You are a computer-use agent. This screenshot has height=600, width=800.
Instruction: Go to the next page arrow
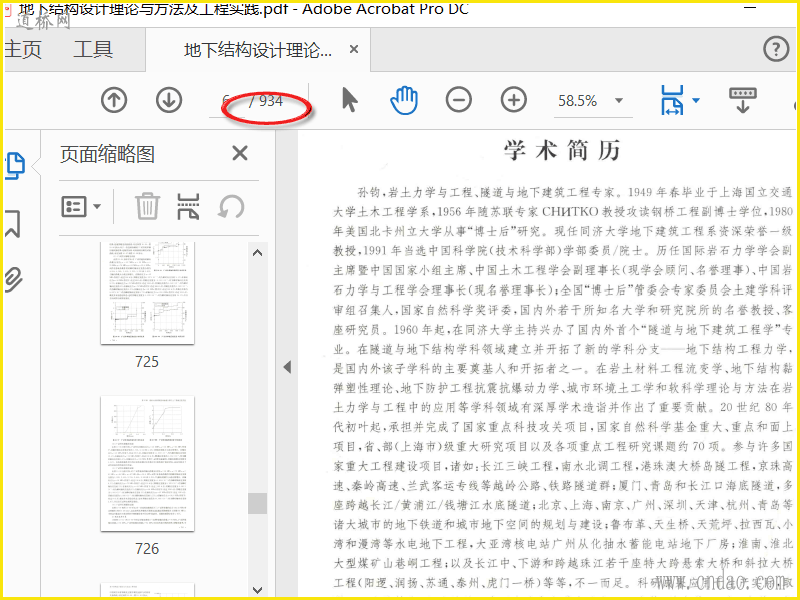click(x=169, y=101)
